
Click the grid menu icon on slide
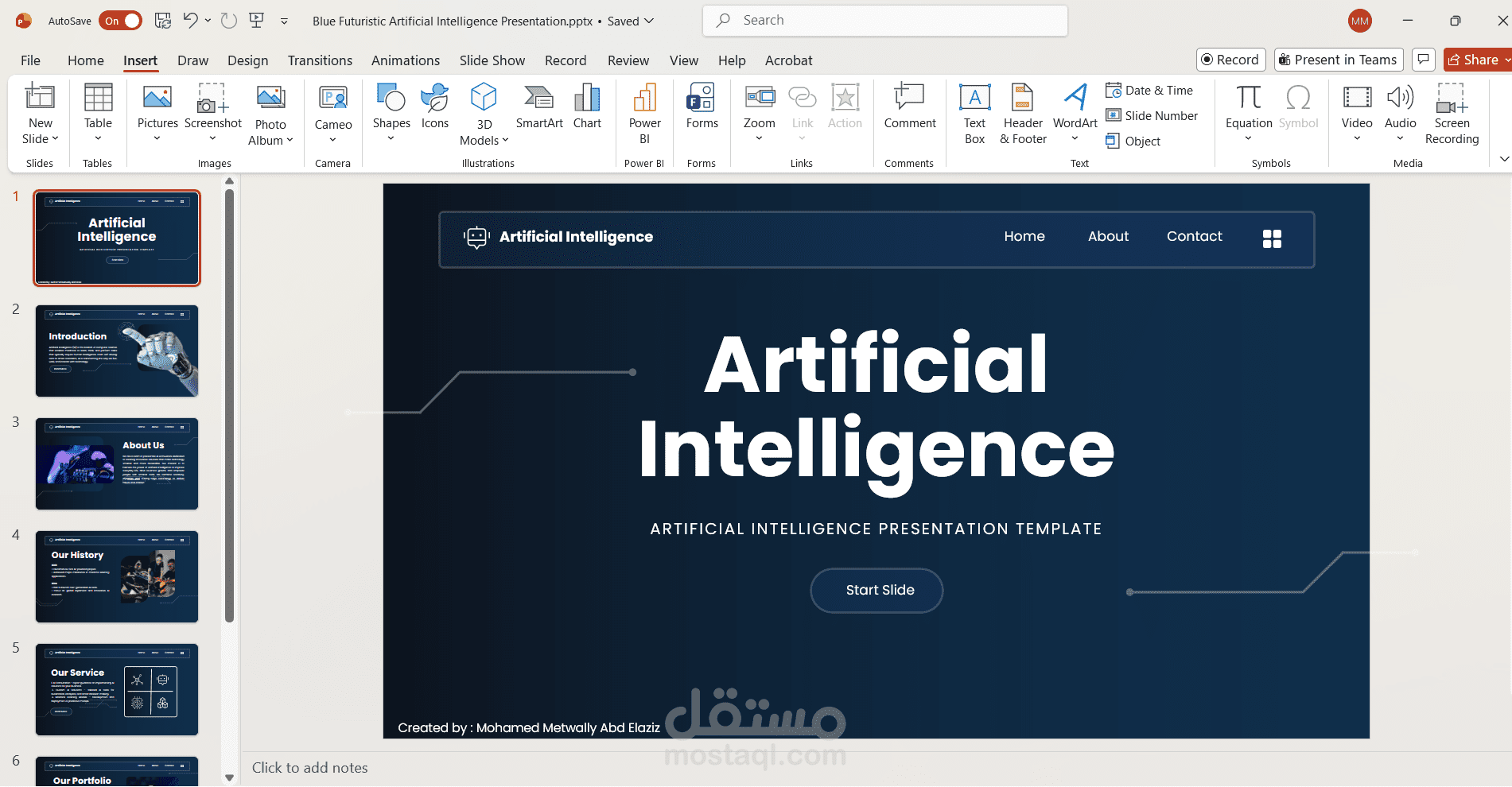pyautogui.click(x=1272, y=238)
